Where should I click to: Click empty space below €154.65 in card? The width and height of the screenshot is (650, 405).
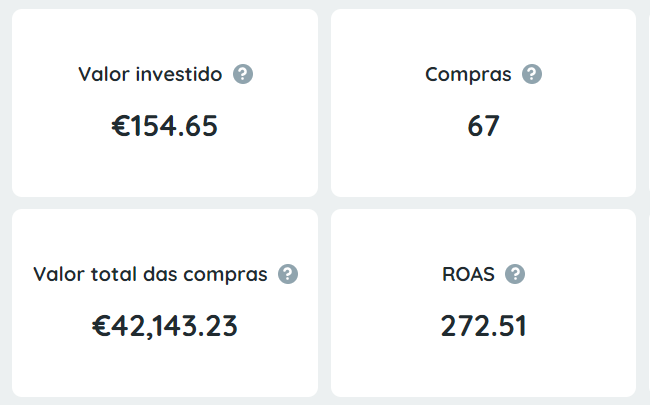pyautogui.click(x=165, y=168)
